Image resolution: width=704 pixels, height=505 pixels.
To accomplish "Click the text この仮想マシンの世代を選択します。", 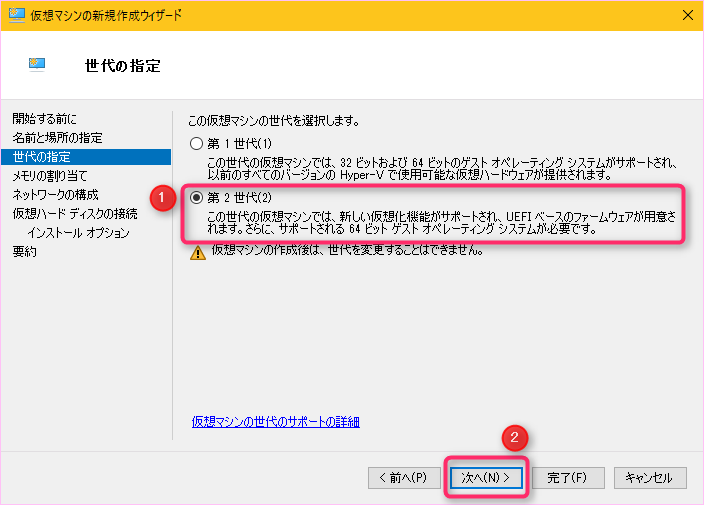I will click(x=273, y=121).
